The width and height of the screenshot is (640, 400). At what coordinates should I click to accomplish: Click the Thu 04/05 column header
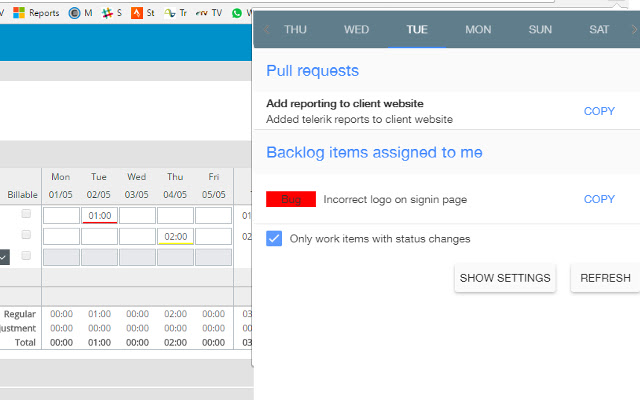(x=175, y=186)
